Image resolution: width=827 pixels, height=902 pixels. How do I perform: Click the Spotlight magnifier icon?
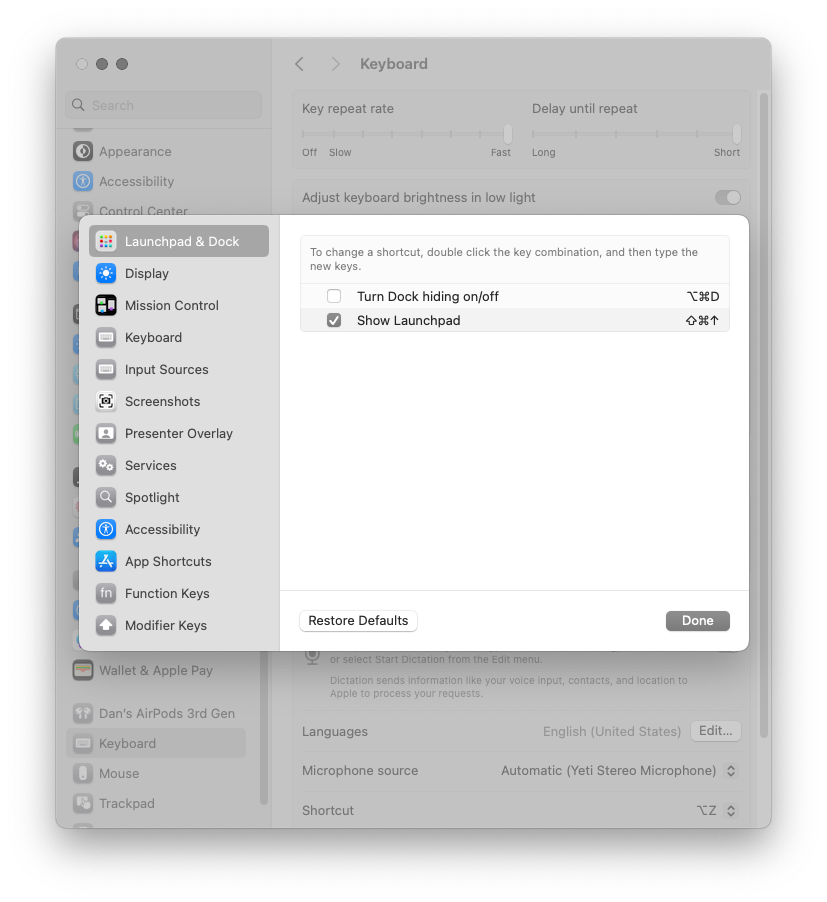pos(106,497)
